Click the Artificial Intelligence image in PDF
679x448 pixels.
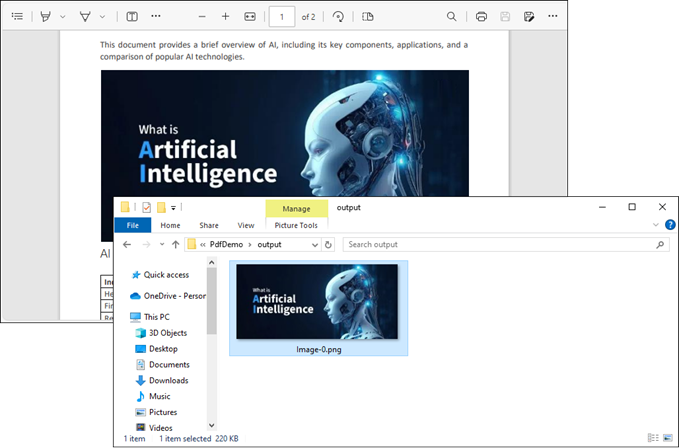[285, 133]
